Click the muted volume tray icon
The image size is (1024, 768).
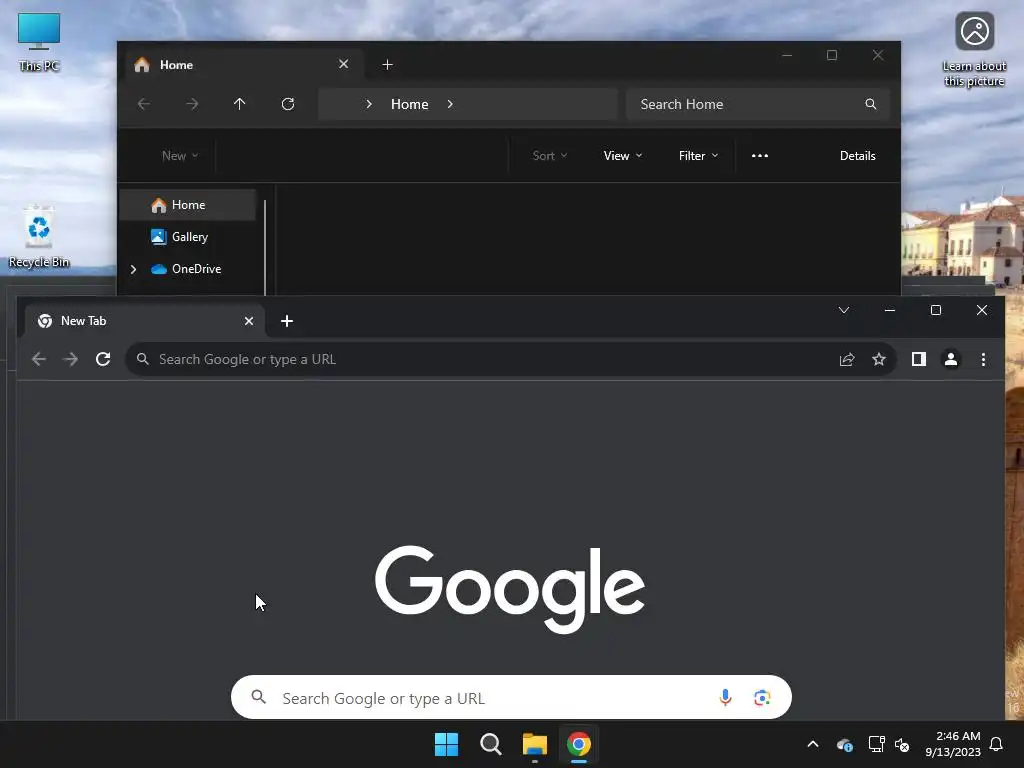(x=902, y=744)
